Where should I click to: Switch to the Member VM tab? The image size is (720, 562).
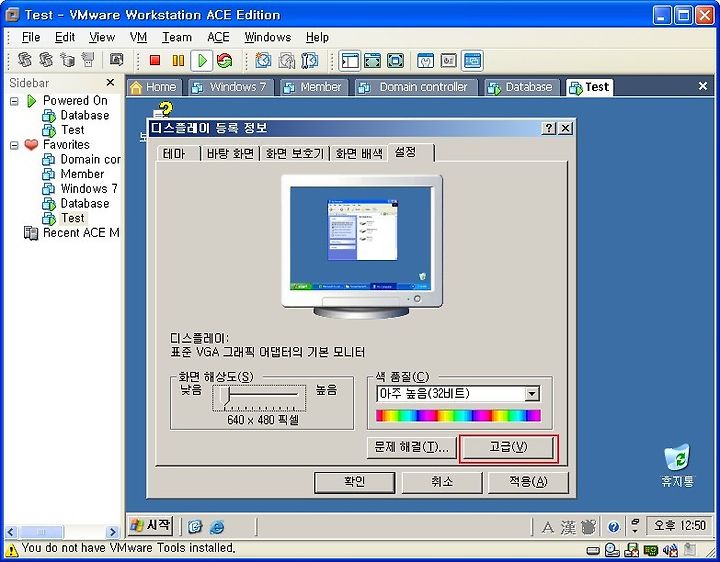coord(314,87)
